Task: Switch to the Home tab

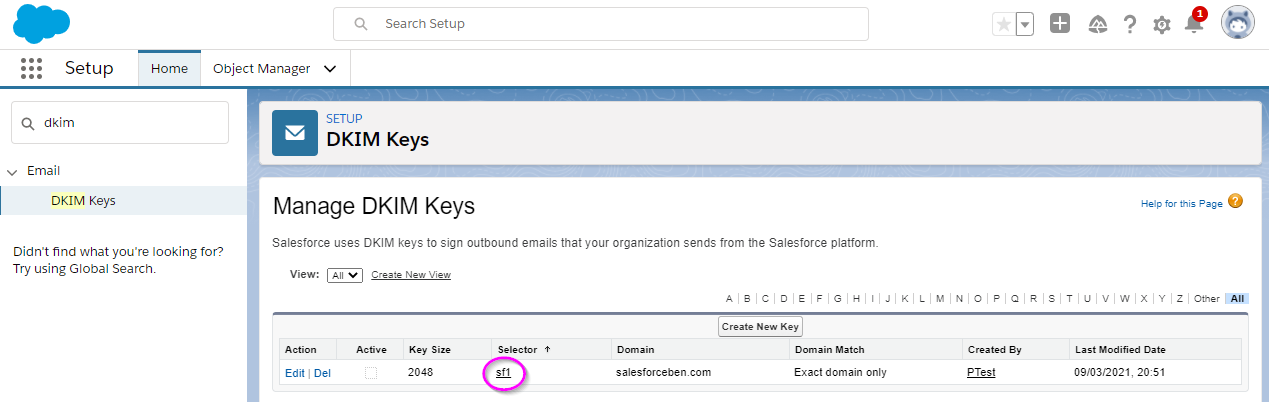Action: tap(169, 69)
